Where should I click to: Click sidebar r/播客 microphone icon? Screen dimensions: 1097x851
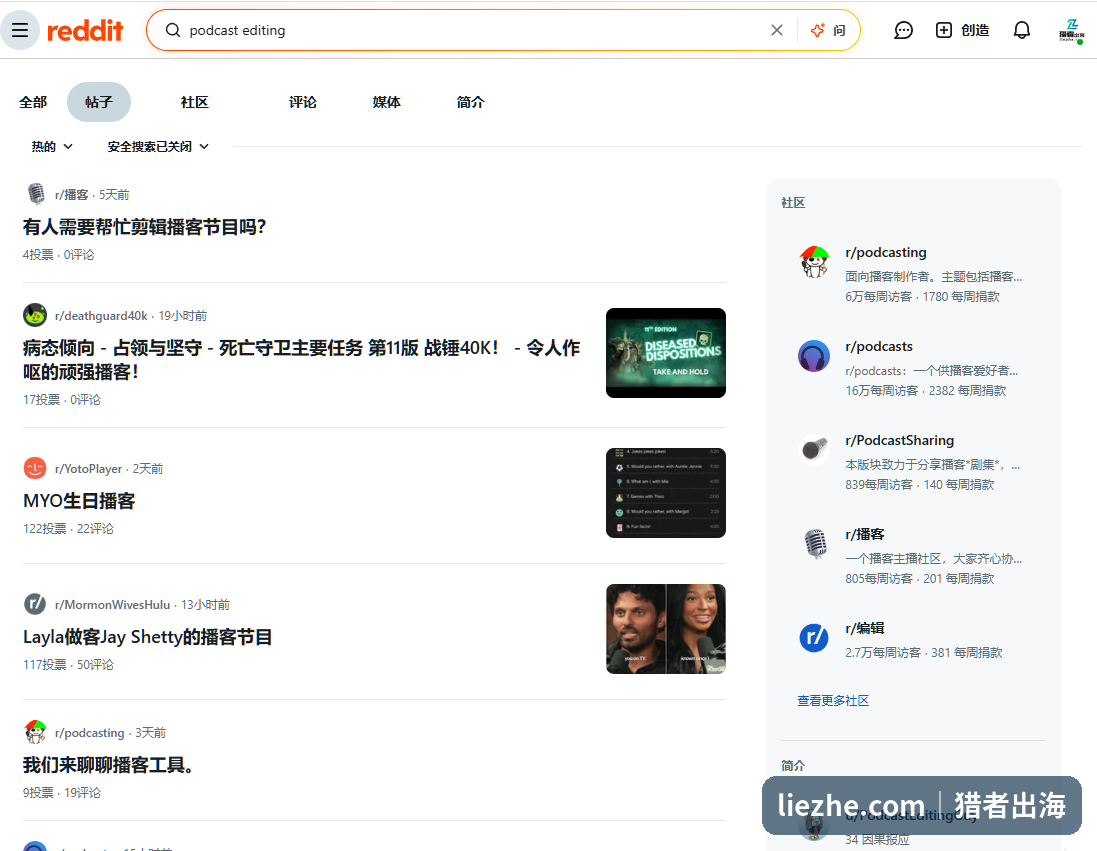pyautogui.click(x=814, y=544)
